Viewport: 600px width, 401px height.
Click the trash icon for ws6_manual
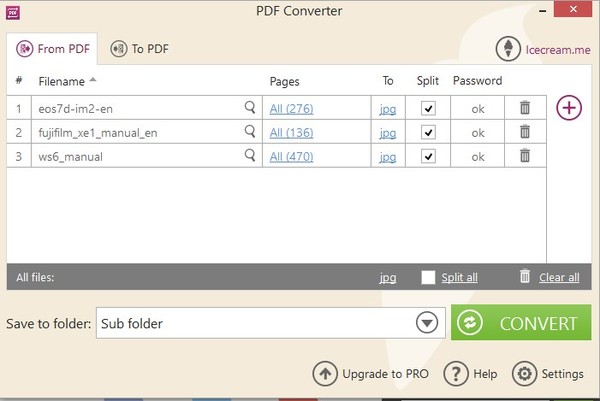(525, 156)
